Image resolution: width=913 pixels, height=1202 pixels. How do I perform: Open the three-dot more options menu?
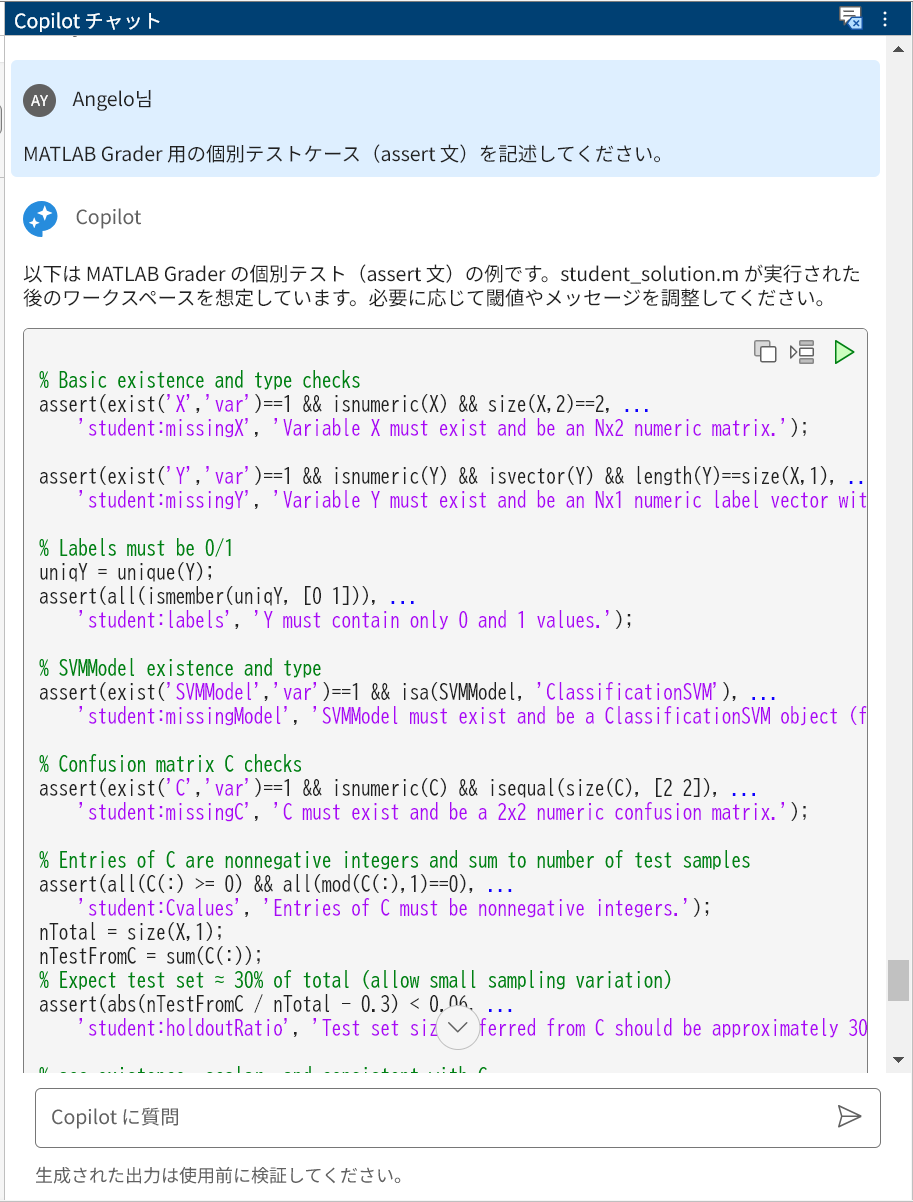pos(885,18)
